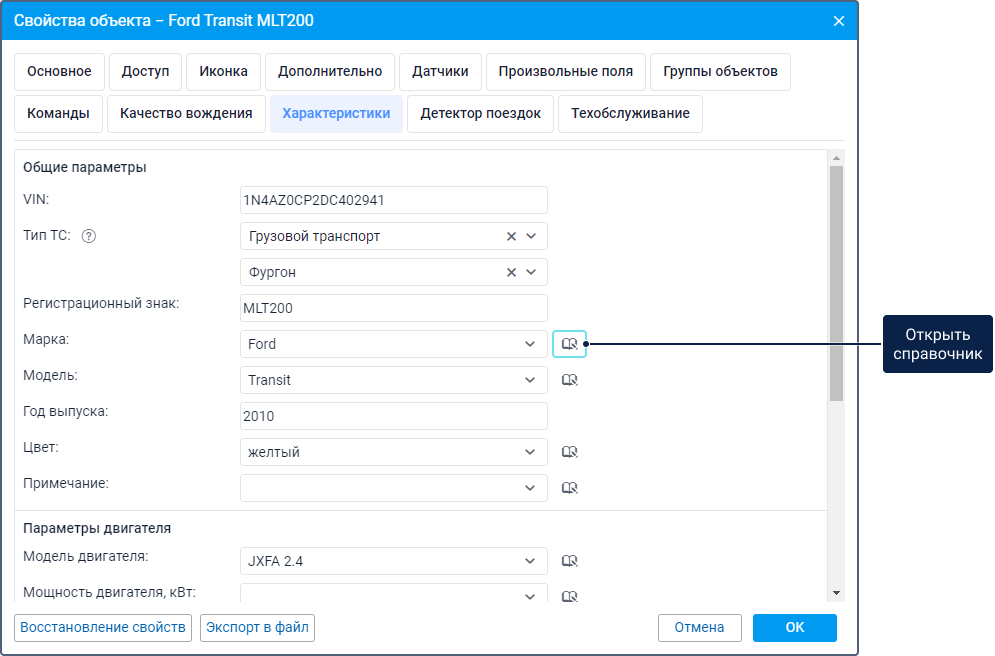Screen dimensions: 995x656
Task: Go to the Детектор поездок tab
Action: [x=480, y=114]
